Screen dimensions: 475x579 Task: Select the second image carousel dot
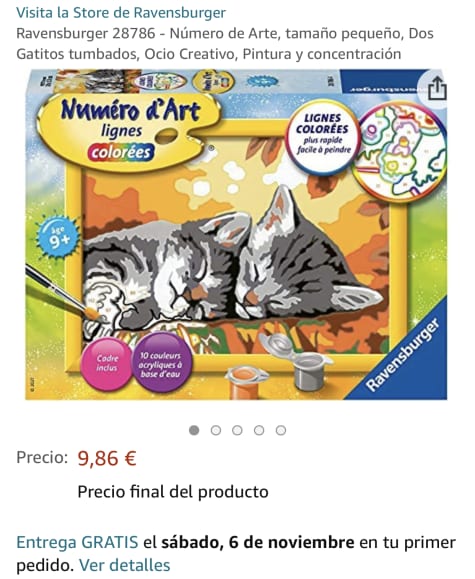[216, 430]
